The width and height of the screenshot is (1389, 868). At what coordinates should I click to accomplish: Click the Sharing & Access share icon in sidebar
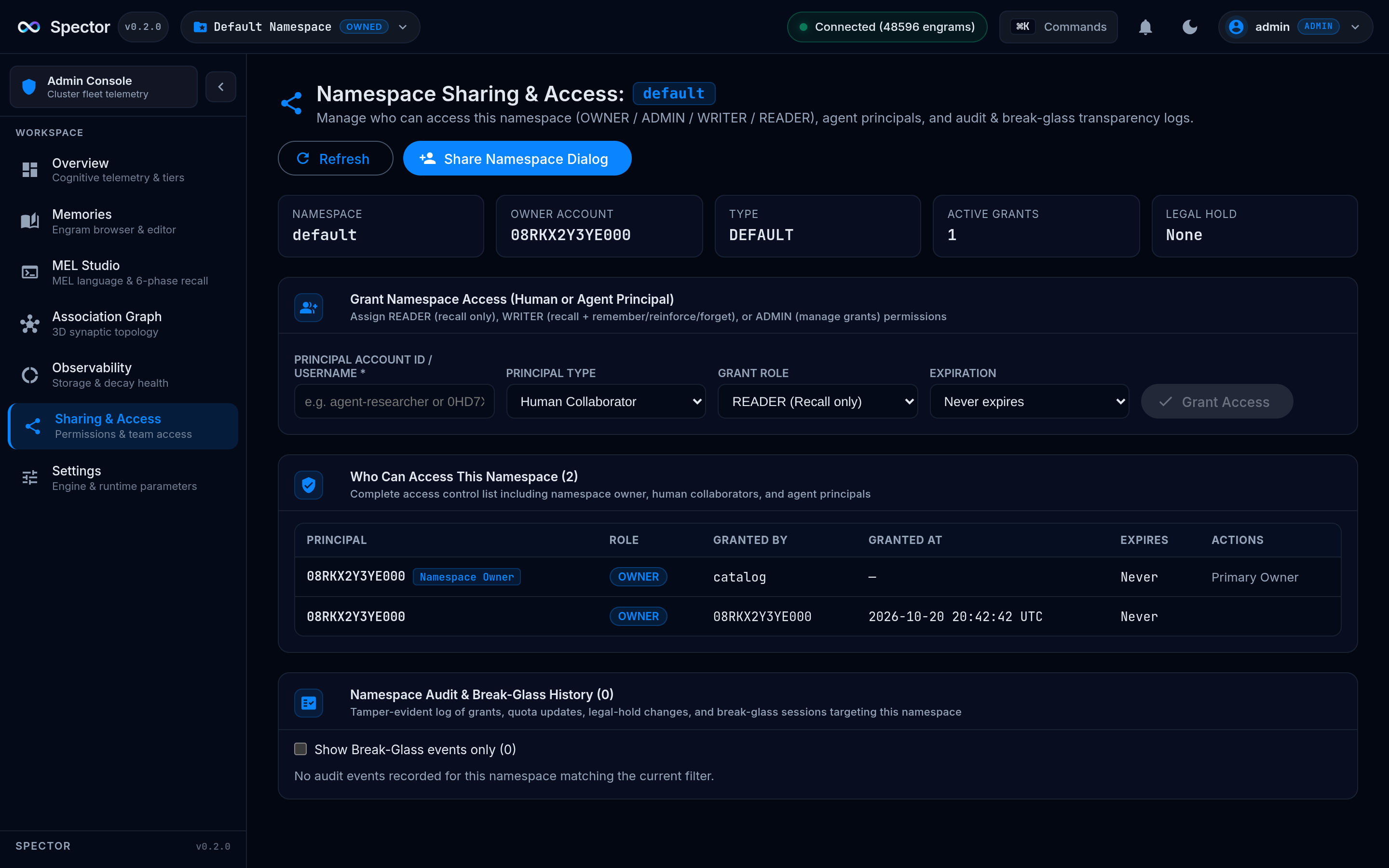(x=33, y=426)
